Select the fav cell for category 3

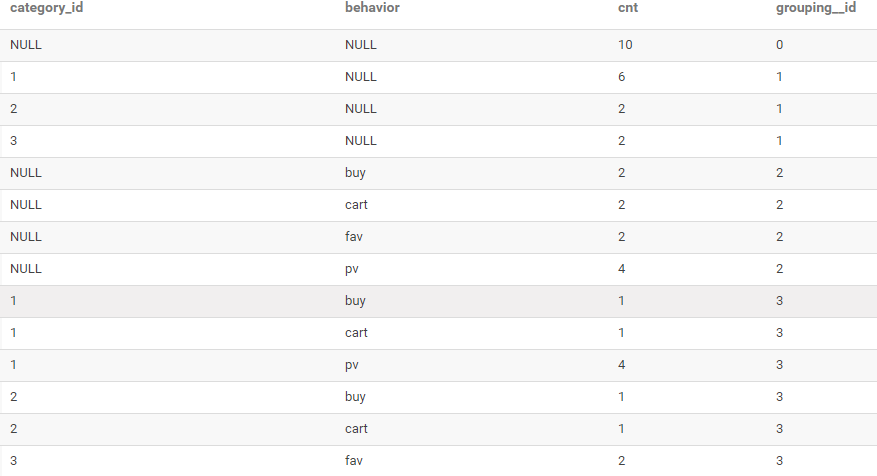pyautogui.click(x=353, y=461)
